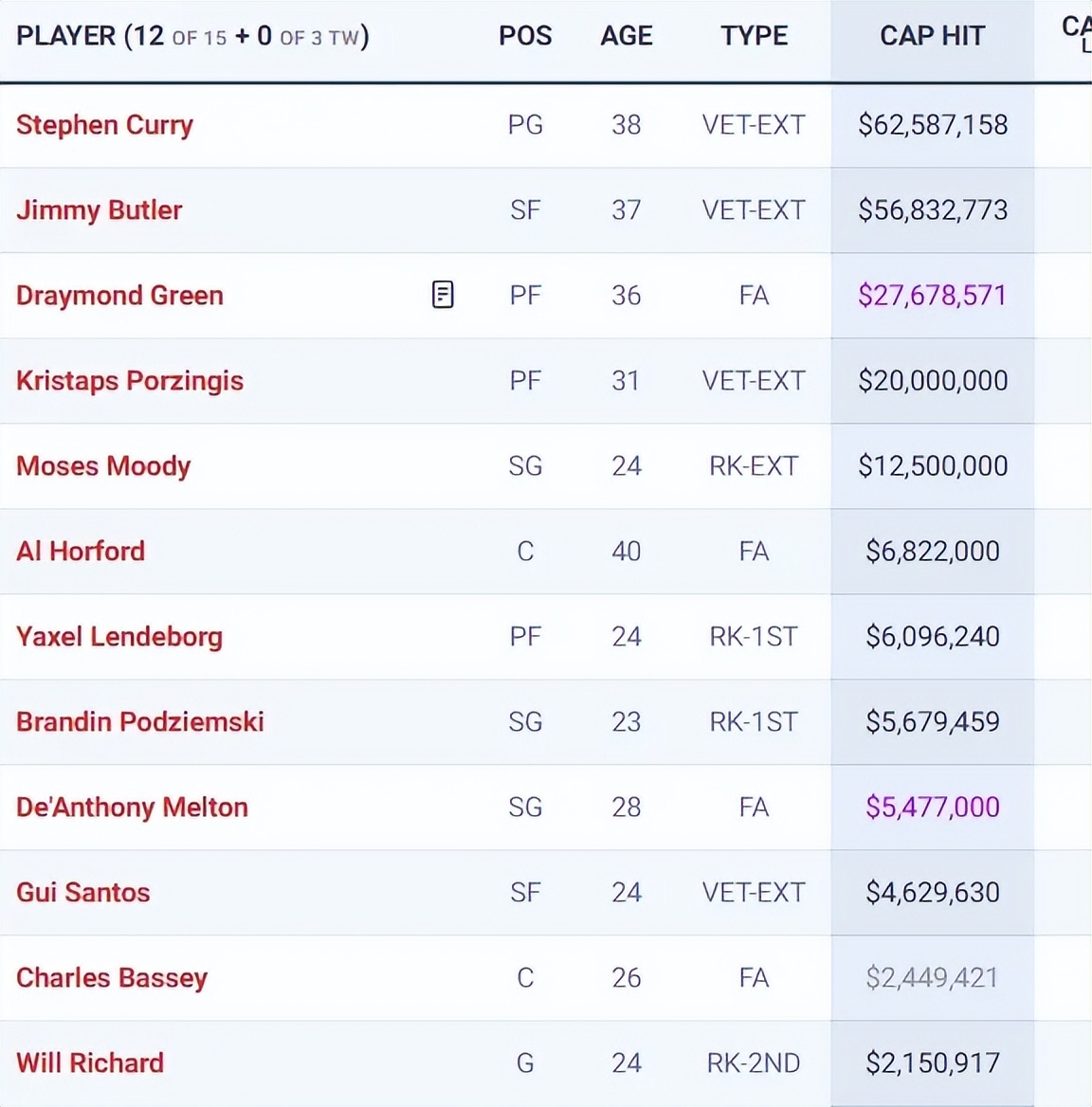Select De'Anthony Melton's $5,477,000 cap figure
Screen dimensions: 1092x1107
point(933,807)
